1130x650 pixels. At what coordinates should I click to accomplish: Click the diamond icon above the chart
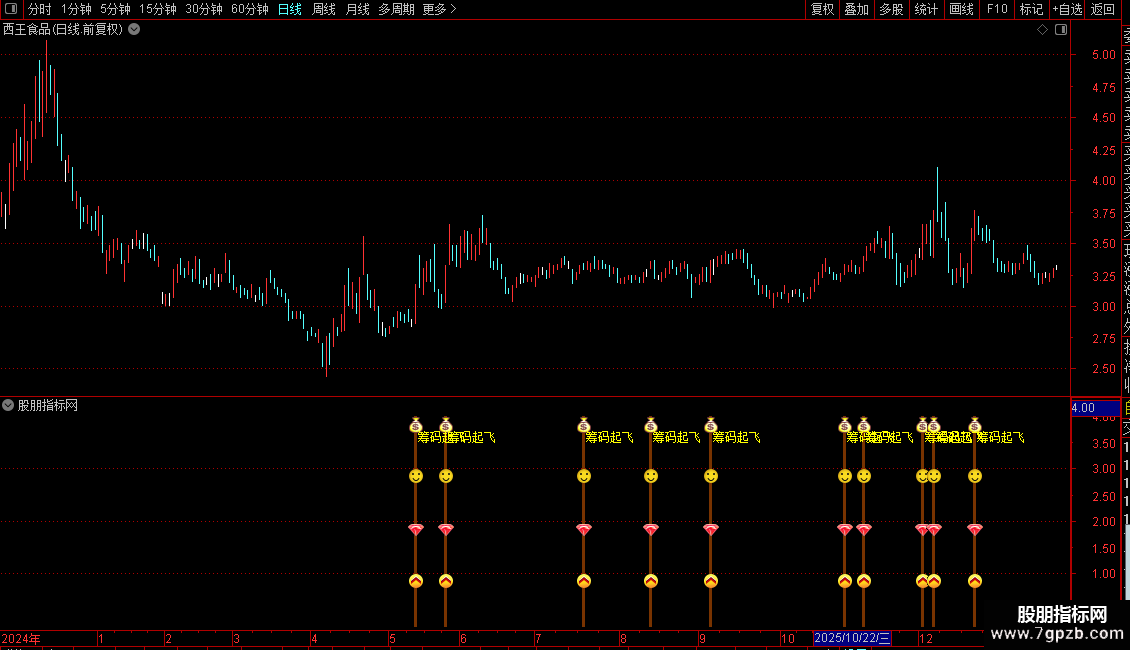point(1042,30)
